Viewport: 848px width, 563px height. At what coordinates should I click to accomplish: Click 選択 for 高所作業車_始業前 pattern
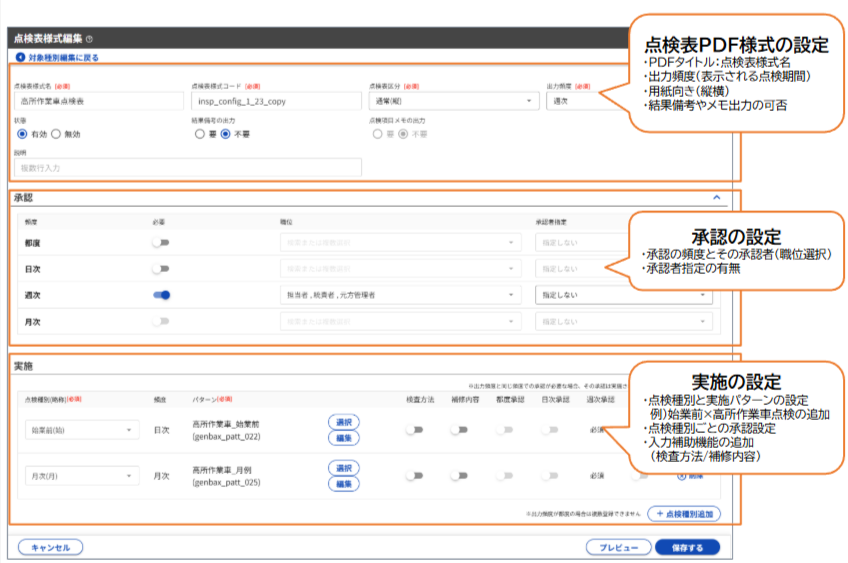coord(343,422)
